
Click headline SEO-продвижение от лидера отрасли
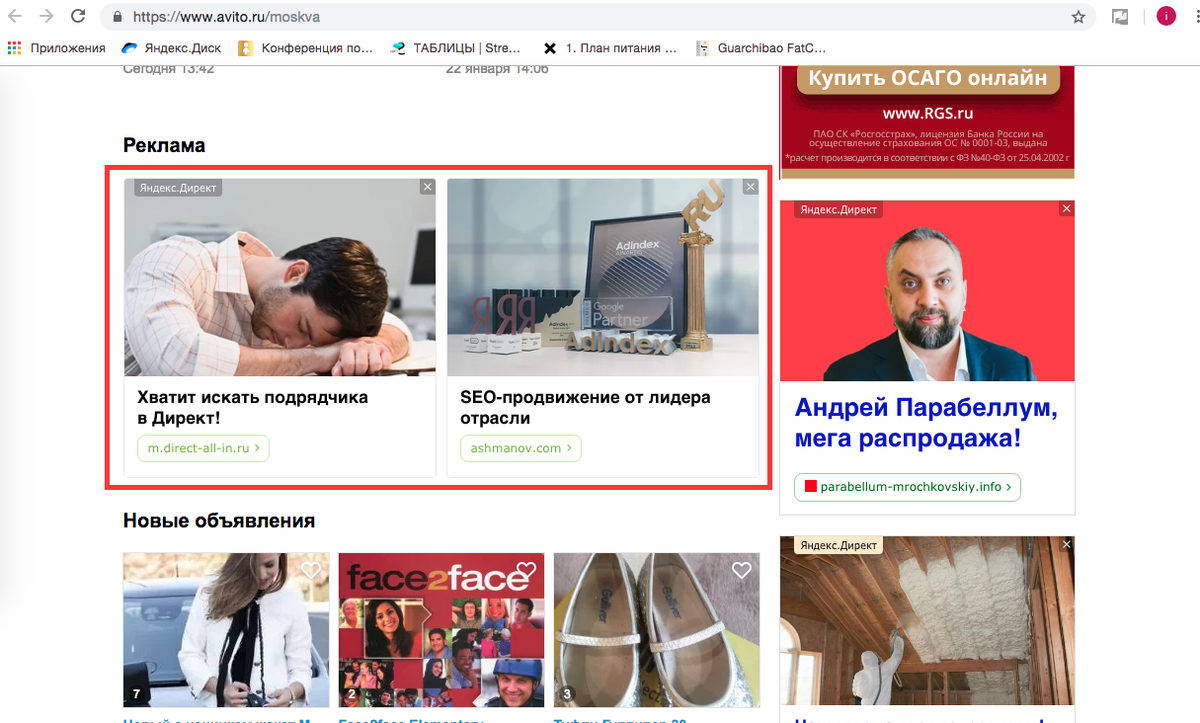pyautogui.click(x=585, y=407)
